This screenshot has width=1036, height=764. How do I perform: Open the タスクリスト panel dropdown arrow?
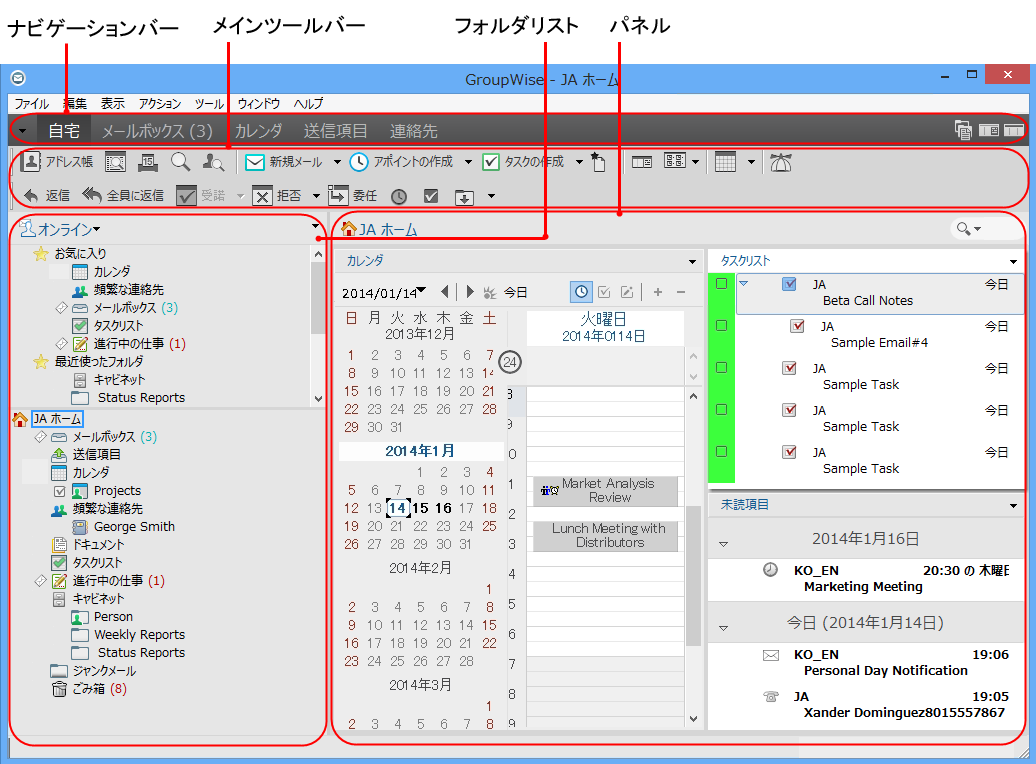(x=1014, y=262)
